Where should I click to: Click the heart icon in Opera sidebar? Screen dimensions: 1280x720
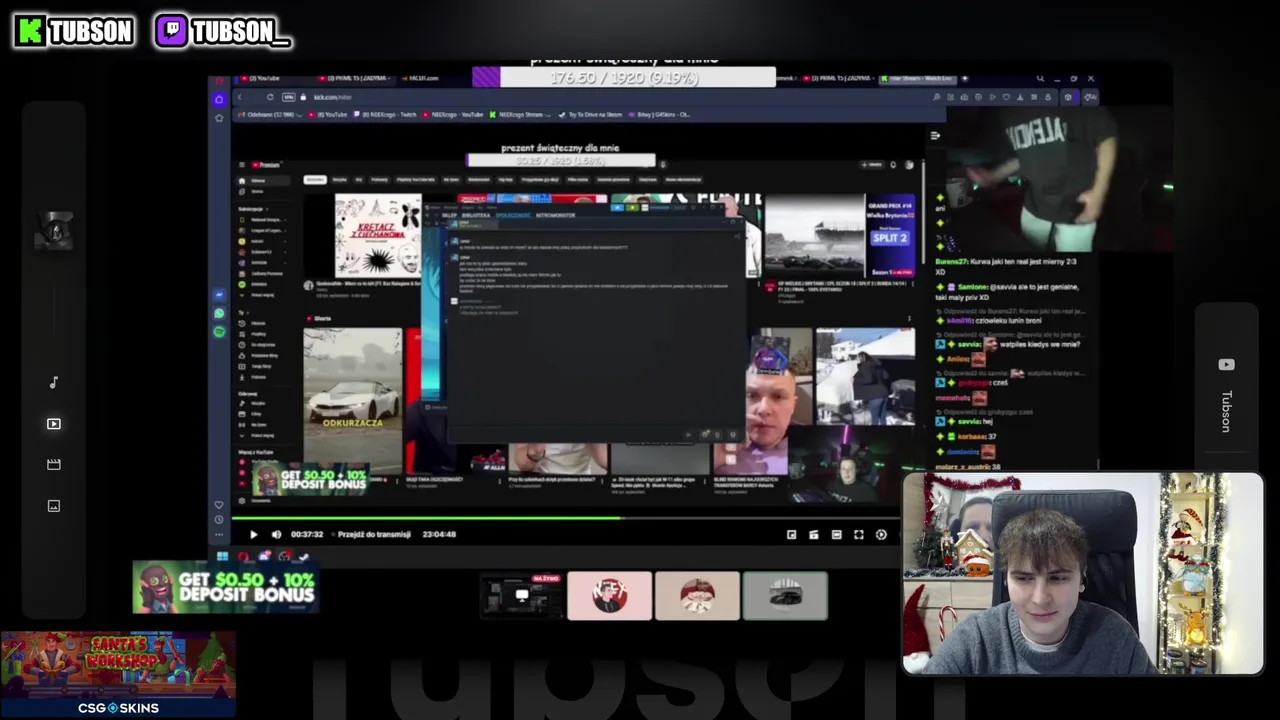219,504
